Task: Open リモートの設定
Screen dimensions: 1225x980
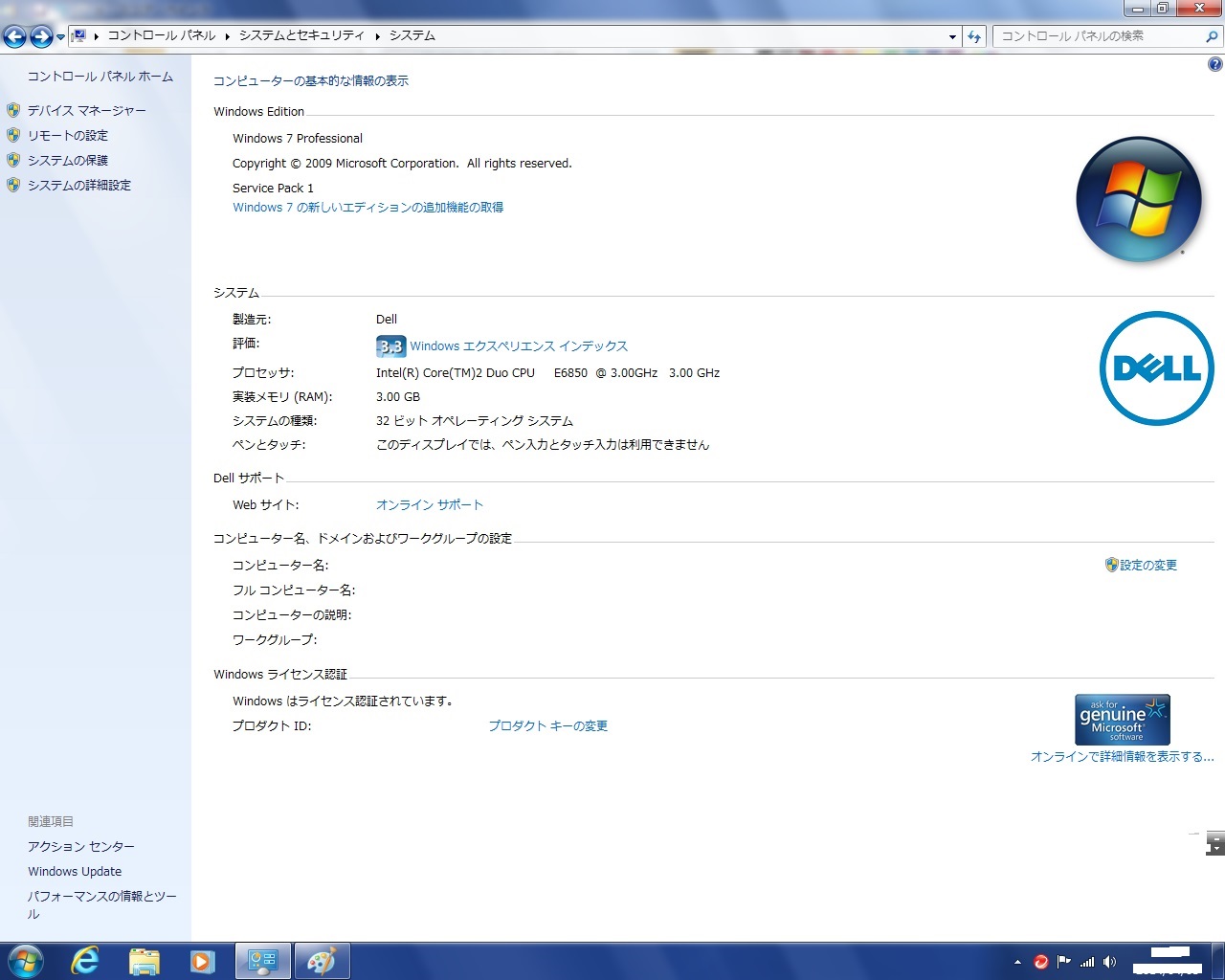Action: 67,136
